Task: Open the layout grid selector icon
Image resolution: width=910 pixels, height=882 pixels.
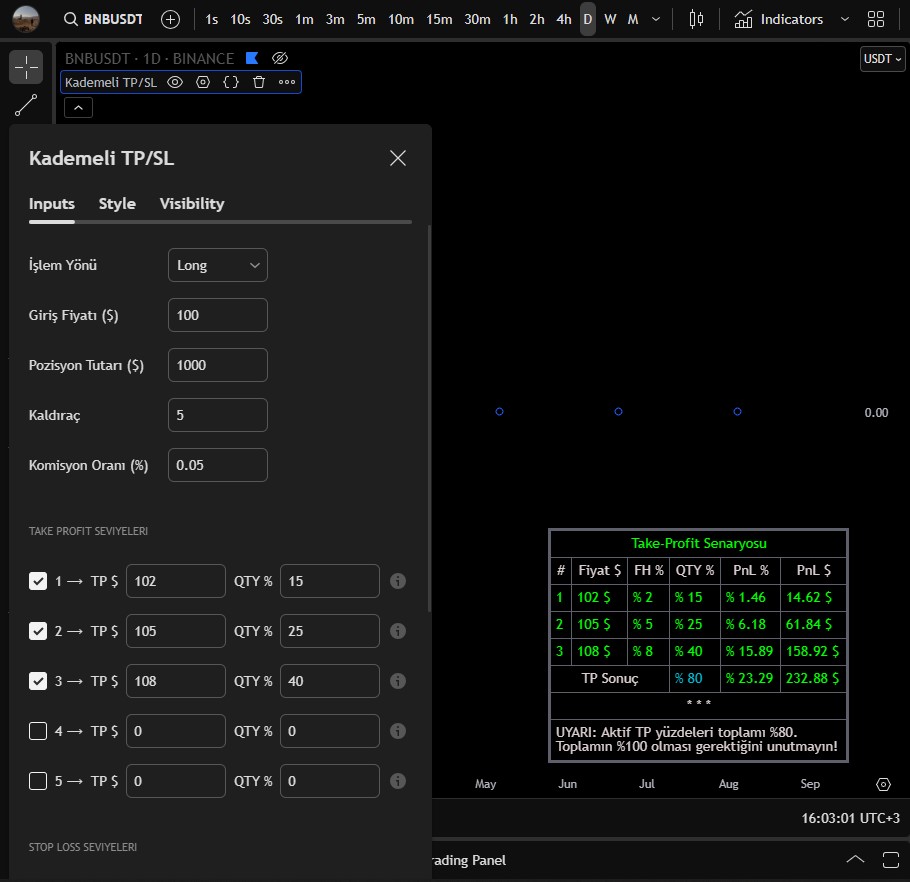Action: (876, 19)
